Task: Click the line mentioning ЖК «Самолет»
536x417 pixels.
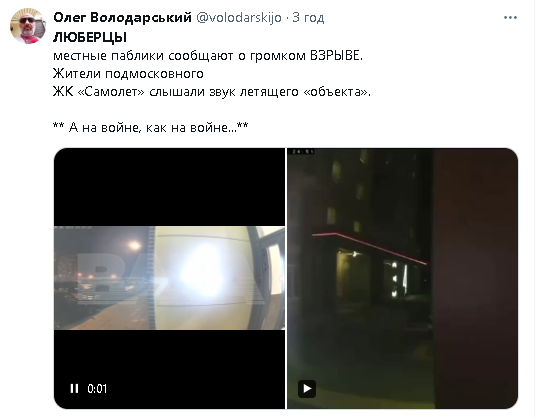Action: click(x=212, y=92)
